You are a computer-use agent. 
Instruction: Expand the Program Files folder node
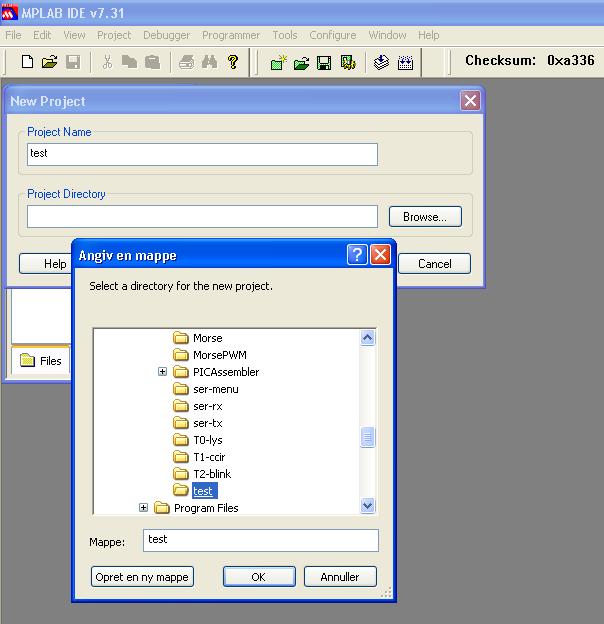143,508
